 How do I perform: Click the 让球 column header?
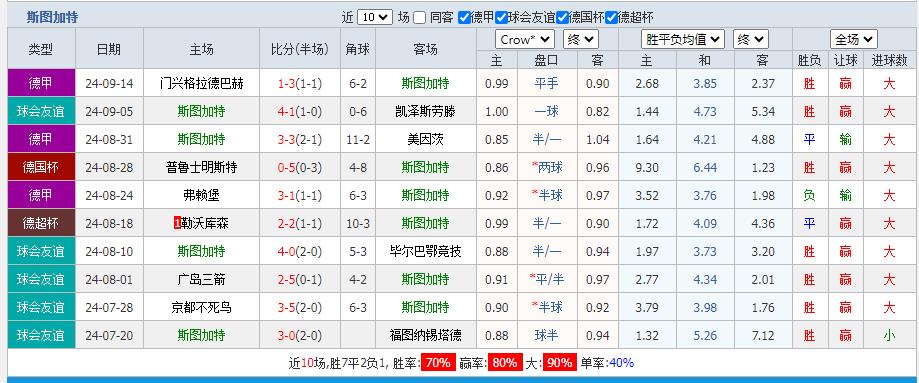[x=845, y=60]
